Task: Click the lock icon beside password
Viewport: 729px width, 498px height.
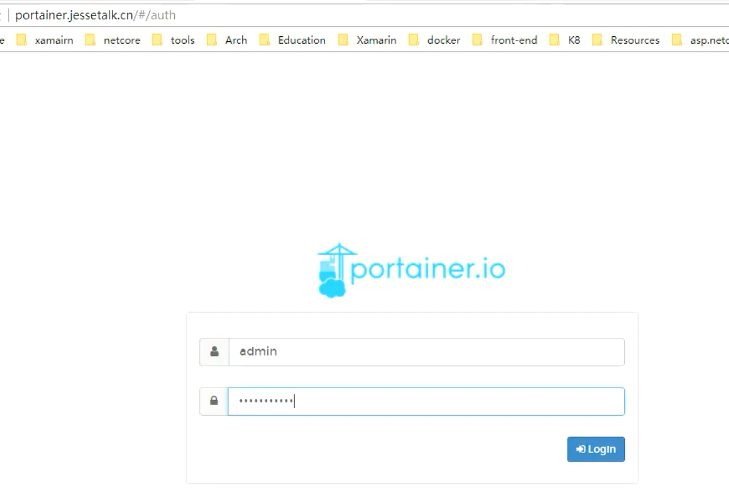Action: [x=214, y=401]
